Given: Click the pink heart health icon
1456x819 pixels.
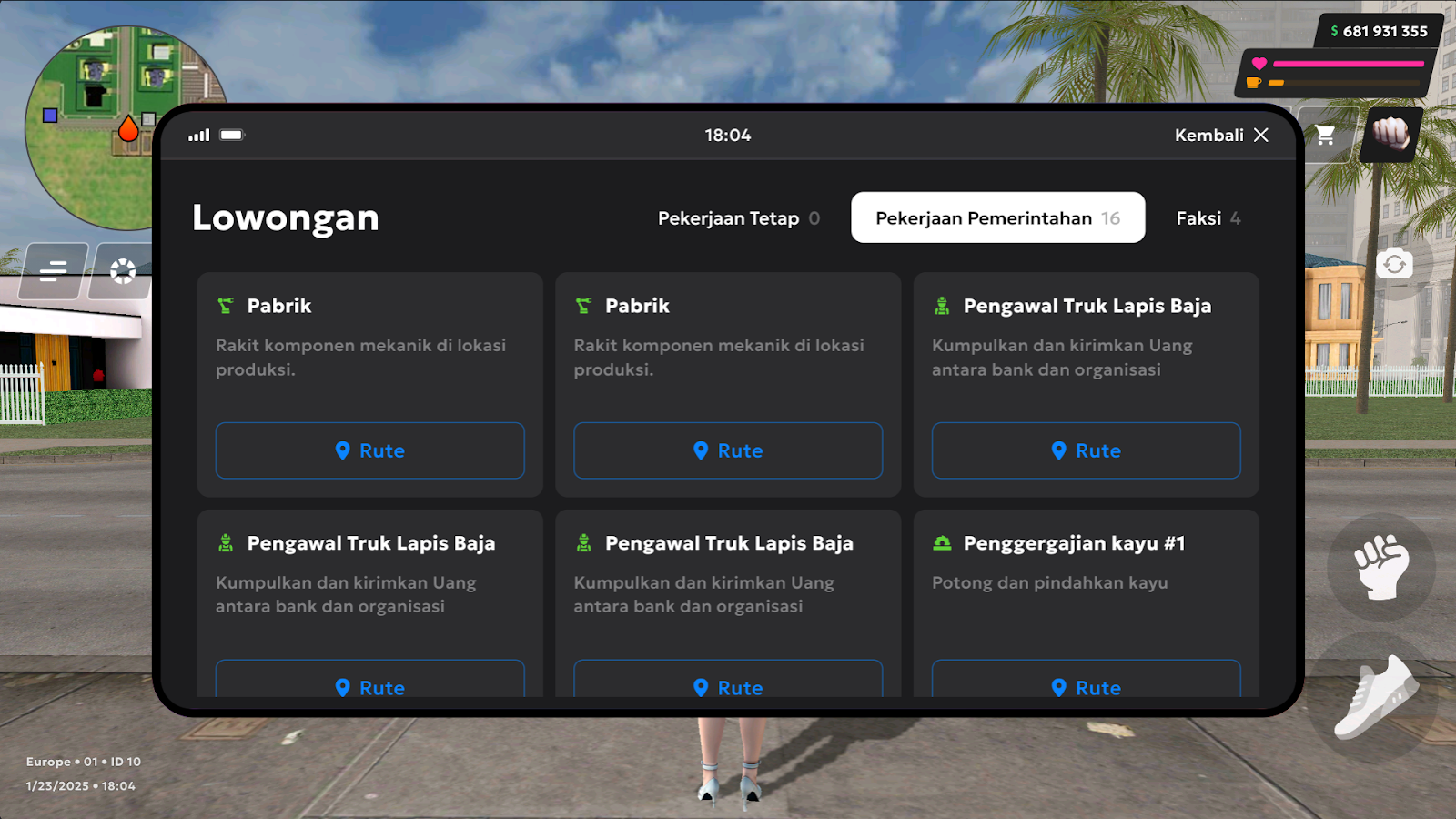Looking at the screenshot, I should tap(1259, 64).
